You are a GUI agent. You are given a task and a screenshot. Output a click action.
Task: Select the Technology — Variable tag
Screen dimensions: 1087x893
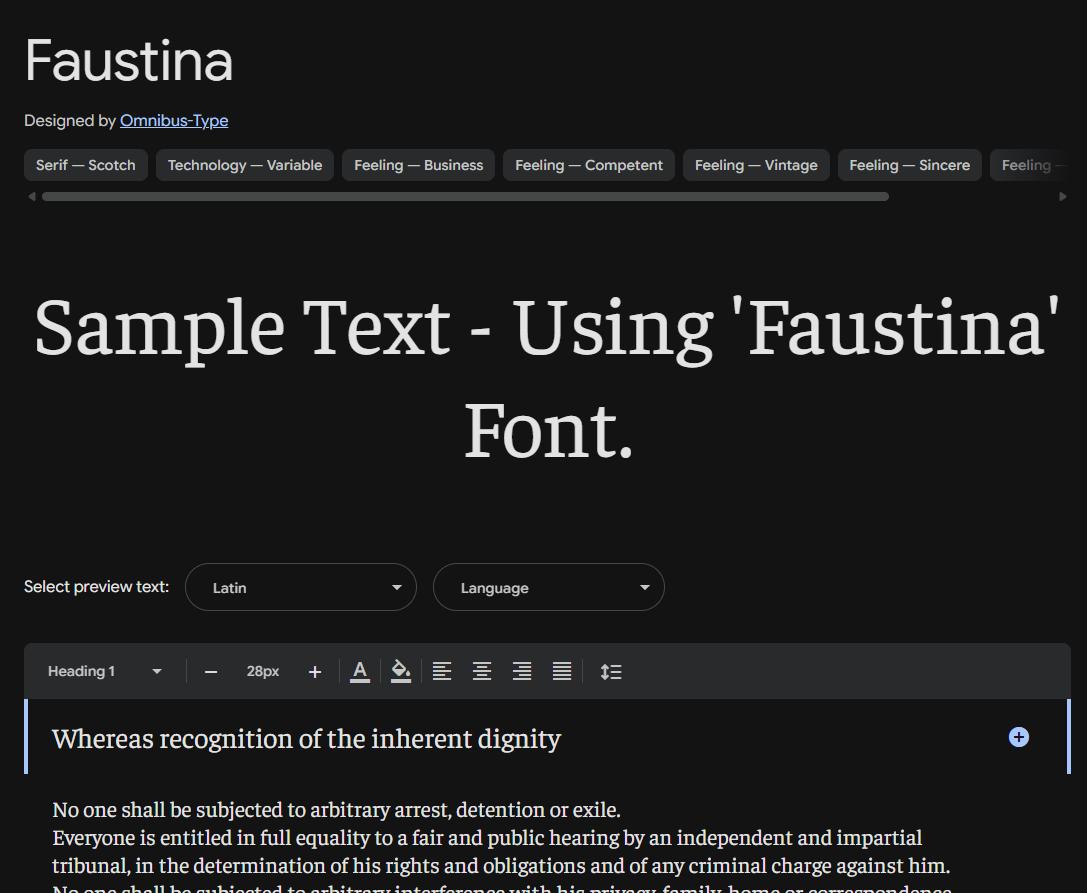245,165
